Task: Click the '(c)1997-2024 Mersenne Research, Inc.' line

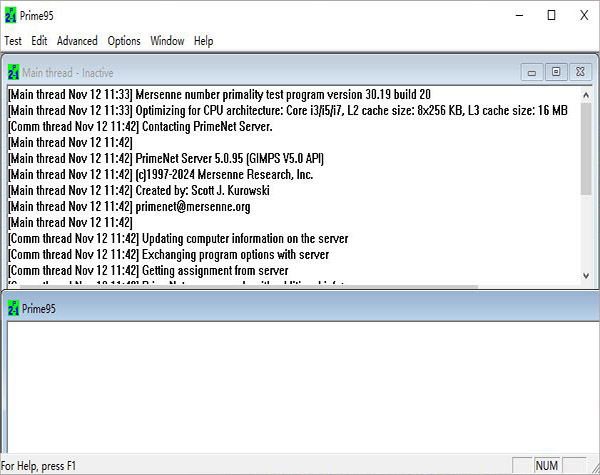Action: coord(161,175)
